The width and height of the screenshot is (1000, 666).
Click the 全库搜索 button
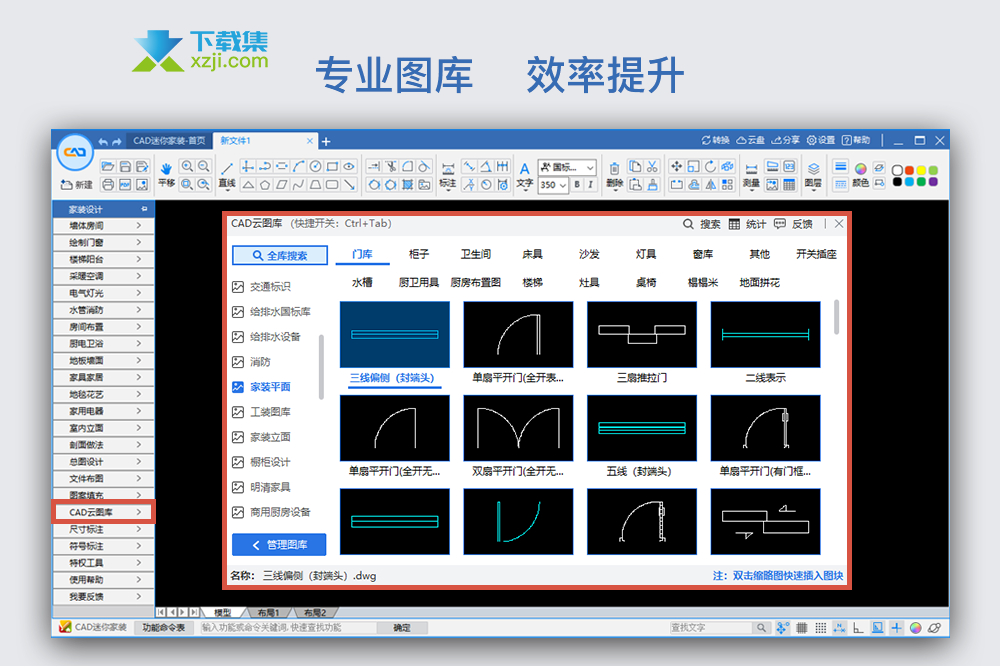tap(280, 255)
